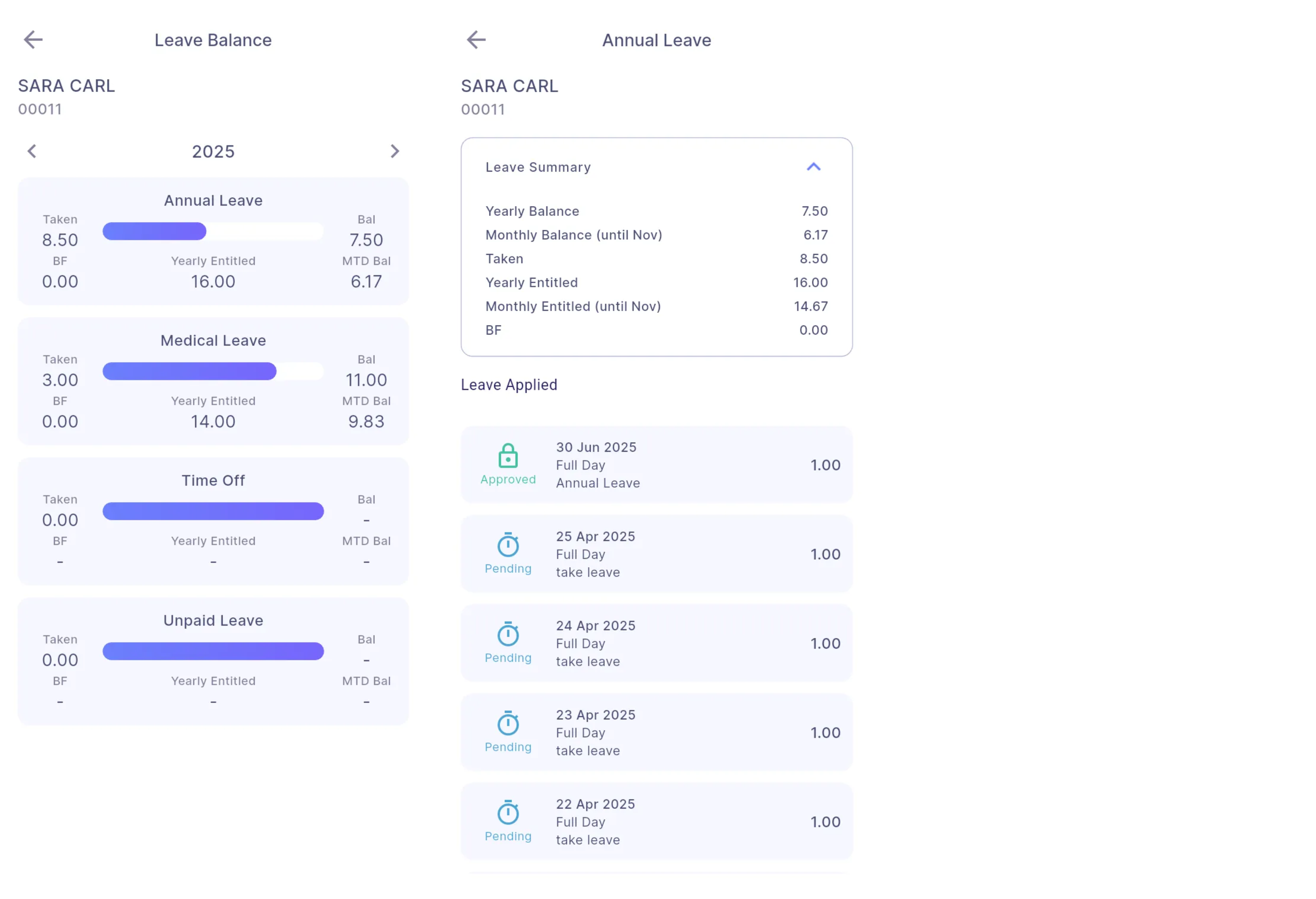Click the Leave Summary header text
This screenshot has width=1316, height=899.
[538, 167]
